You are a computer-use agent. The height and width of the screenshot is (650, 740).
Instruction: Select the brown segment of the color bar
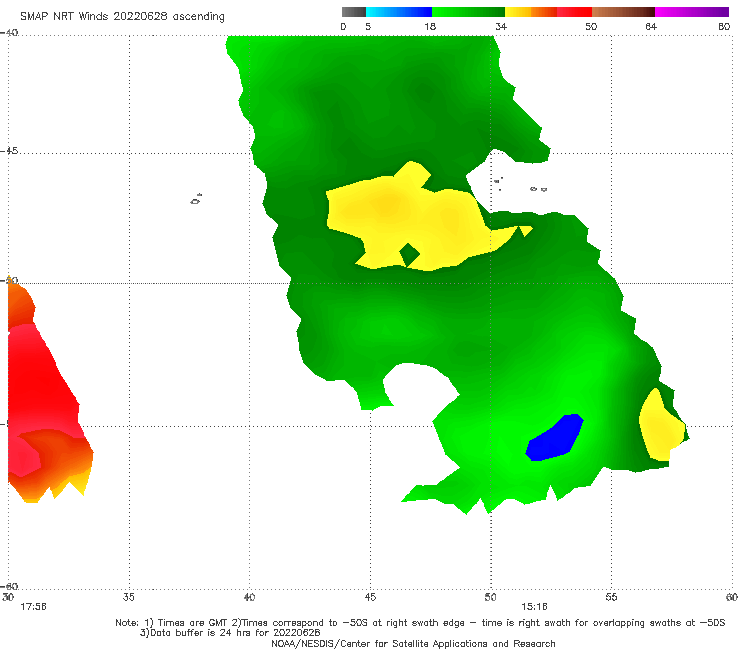[x=623, y=12]
